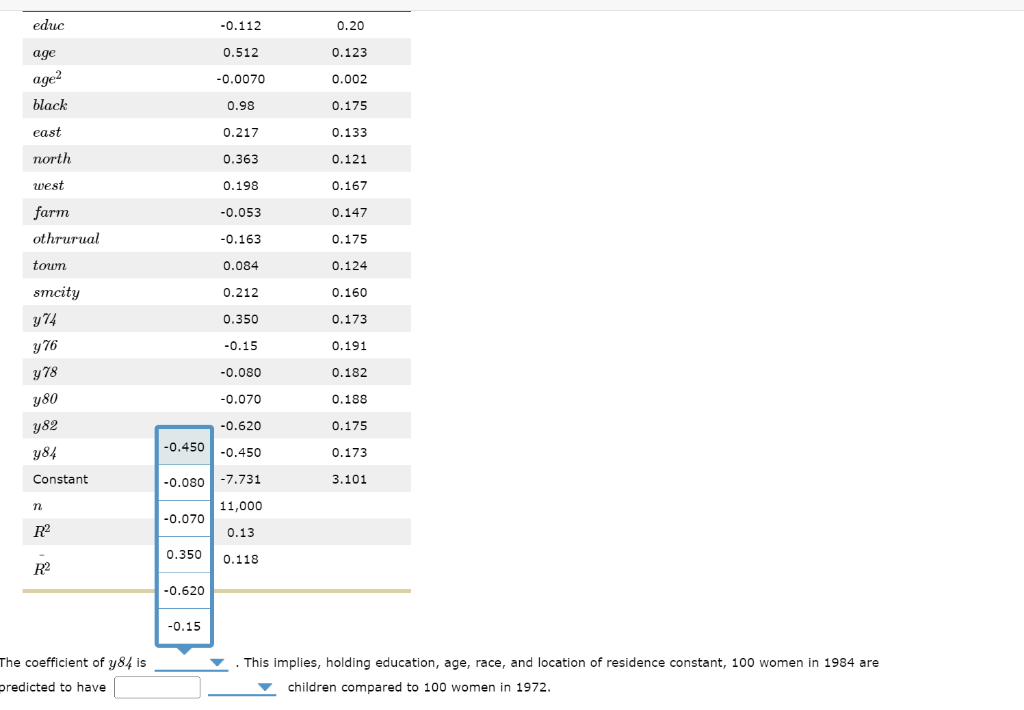Click inside the children number input field

click(157, 687)
